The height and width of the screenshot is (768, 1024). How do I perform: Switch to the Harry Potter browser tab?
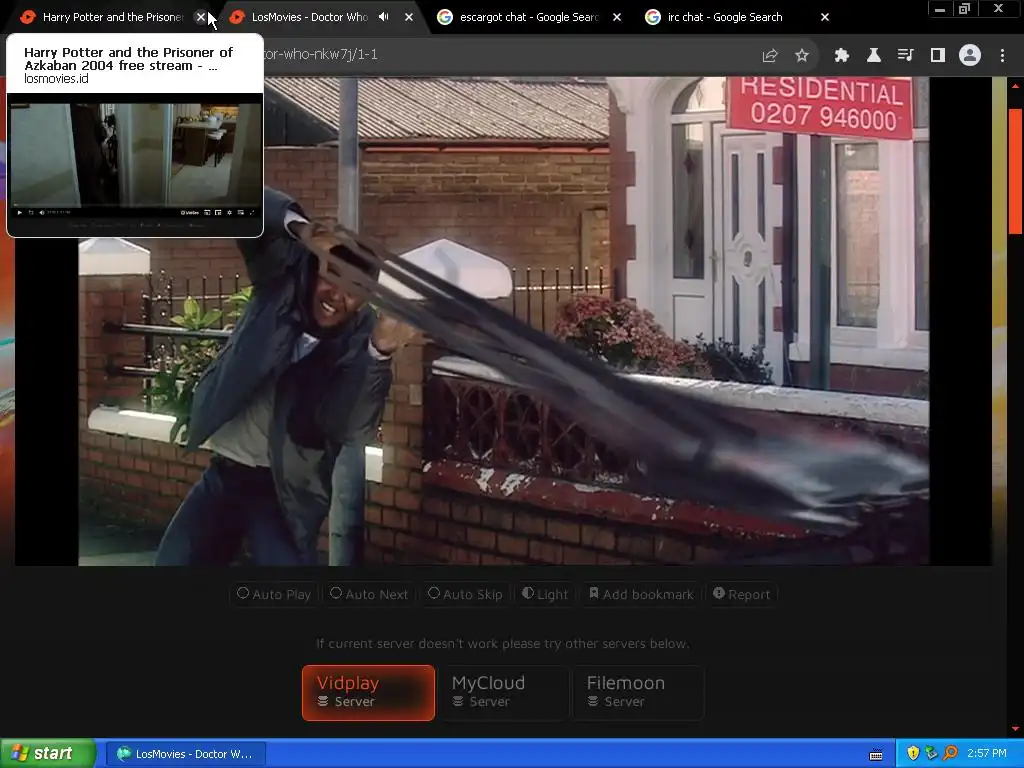[x=111, y=18]
